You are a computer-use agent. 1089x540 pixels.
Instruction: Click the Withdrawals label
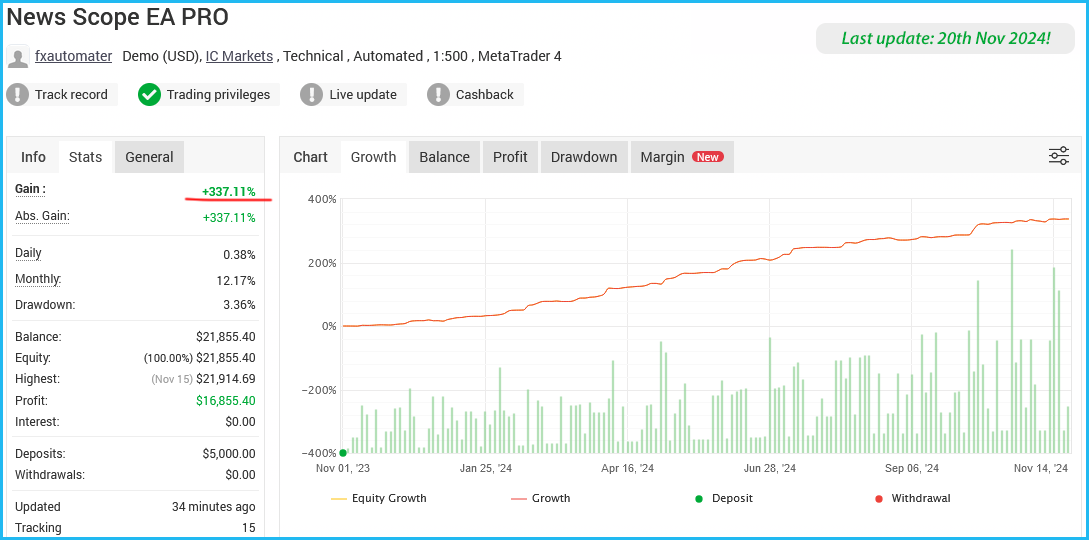tap(50, 475)
